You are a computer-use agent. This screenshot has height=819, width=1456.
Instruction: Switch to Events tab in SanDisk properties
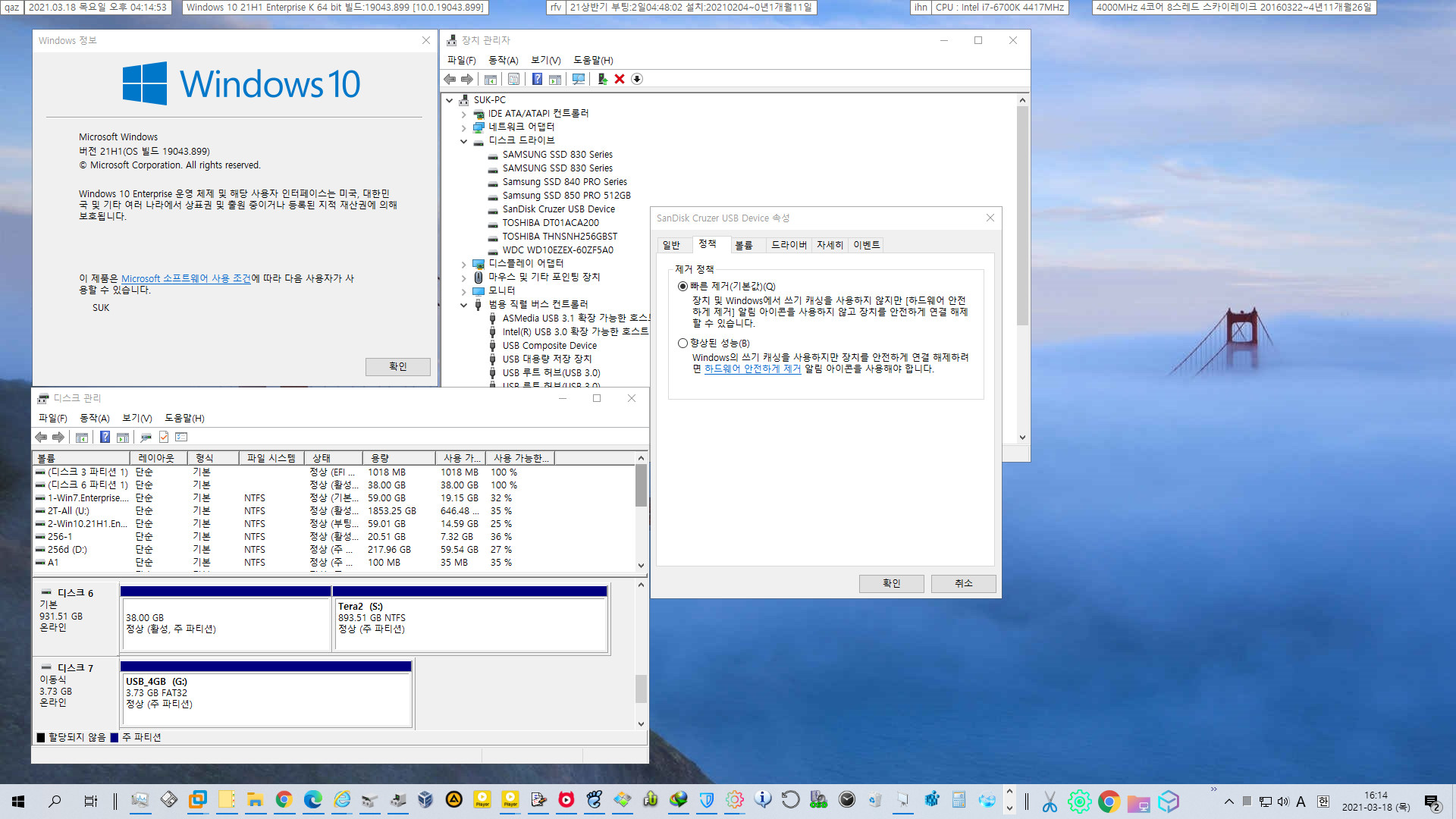(867, 245)
